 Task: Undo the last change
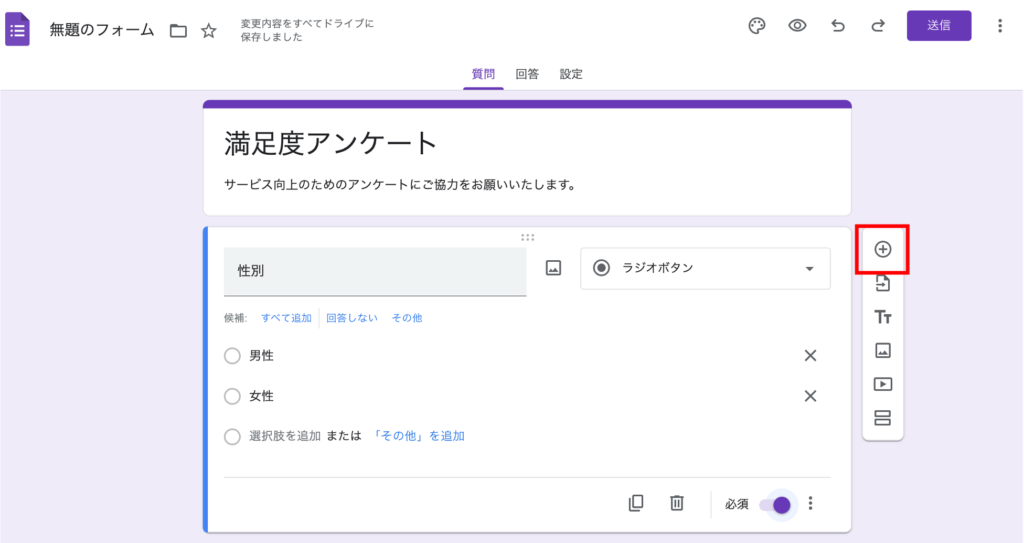click(838, 26)
